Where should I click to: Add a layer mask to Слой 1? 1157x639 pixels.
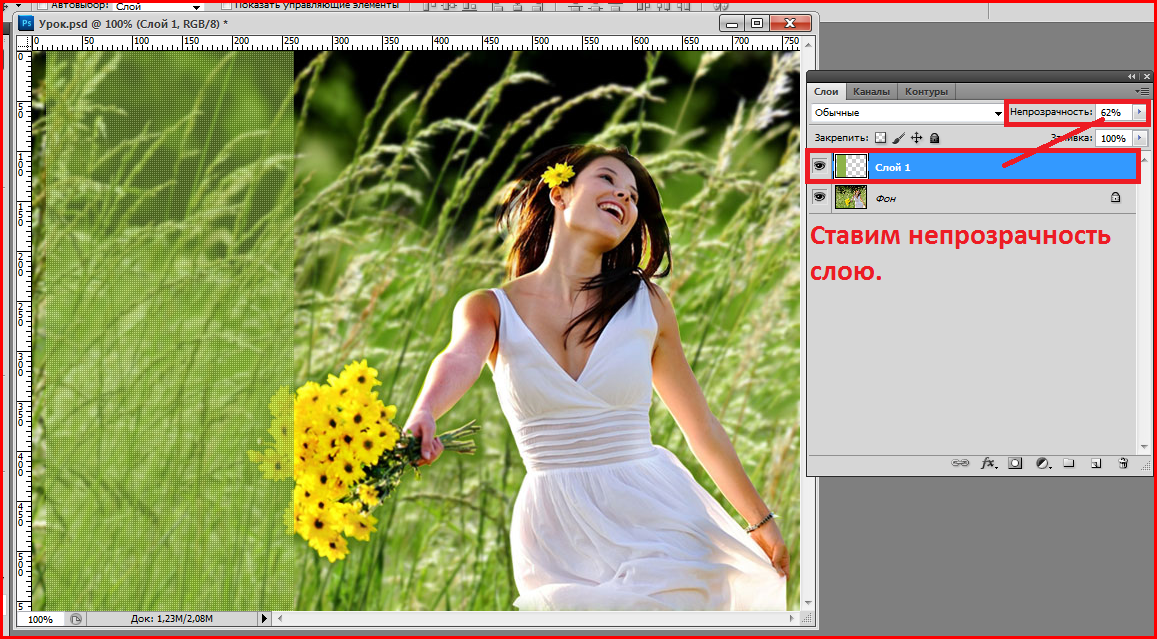click(x=1015, y=463)
